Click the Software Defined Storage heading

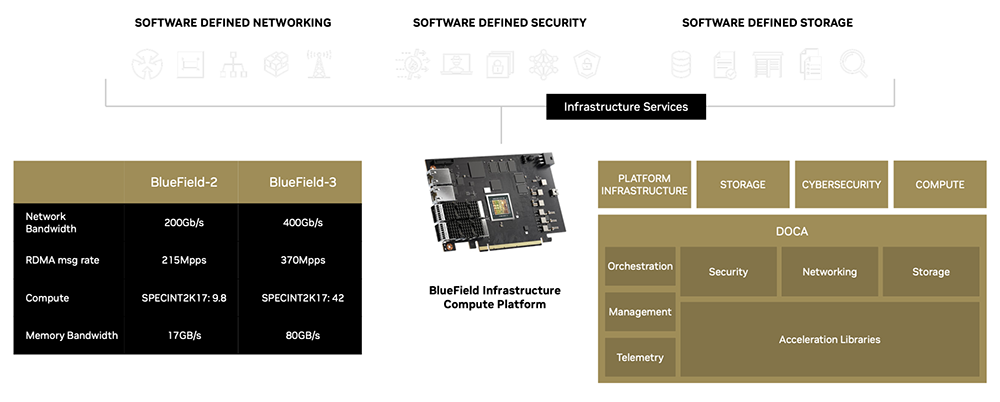pos(767,23)
